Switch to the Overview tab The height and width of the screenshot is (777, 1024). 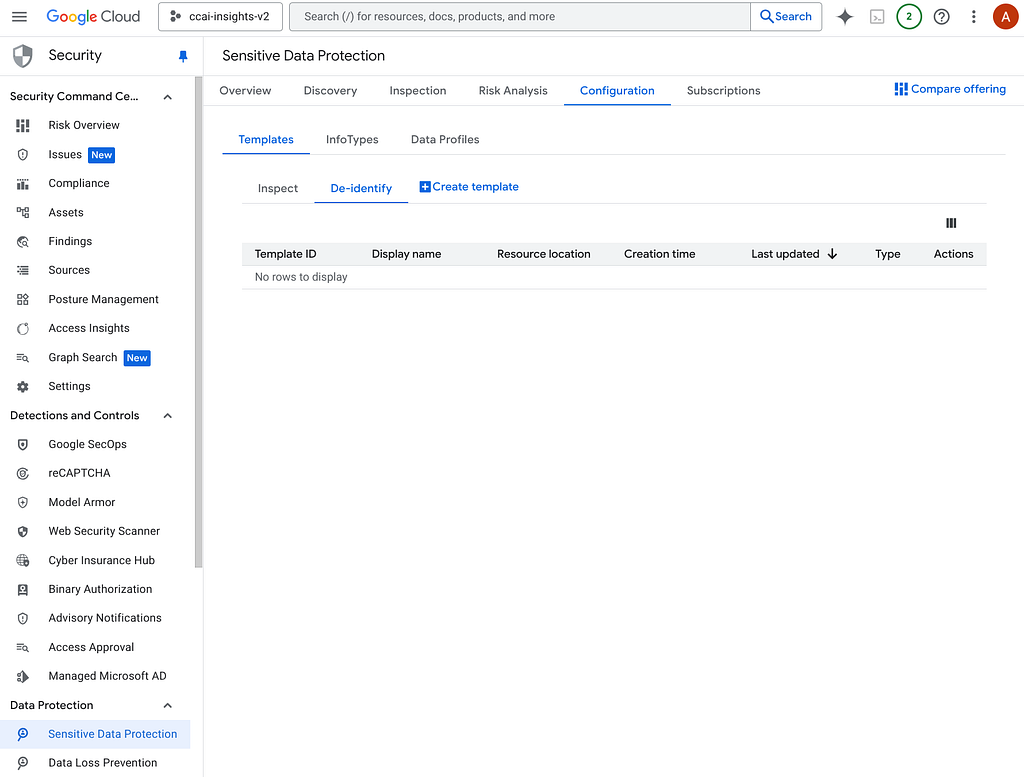coord(245,91)
